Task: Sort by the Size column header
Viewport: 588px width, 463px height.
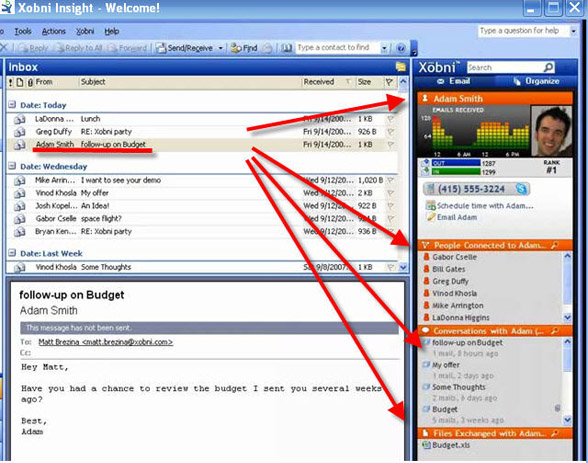Action: tap(364, 82)
